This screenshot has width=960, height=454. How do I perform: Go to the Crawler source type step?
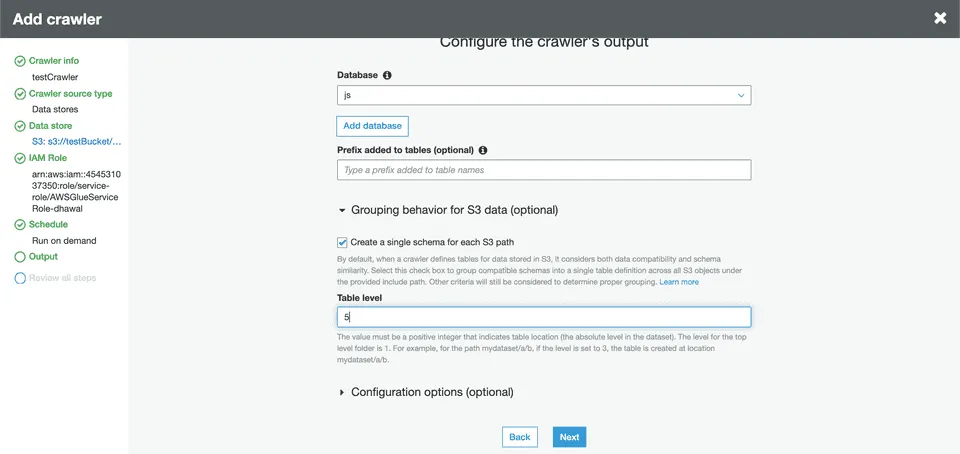coord(70,94)
